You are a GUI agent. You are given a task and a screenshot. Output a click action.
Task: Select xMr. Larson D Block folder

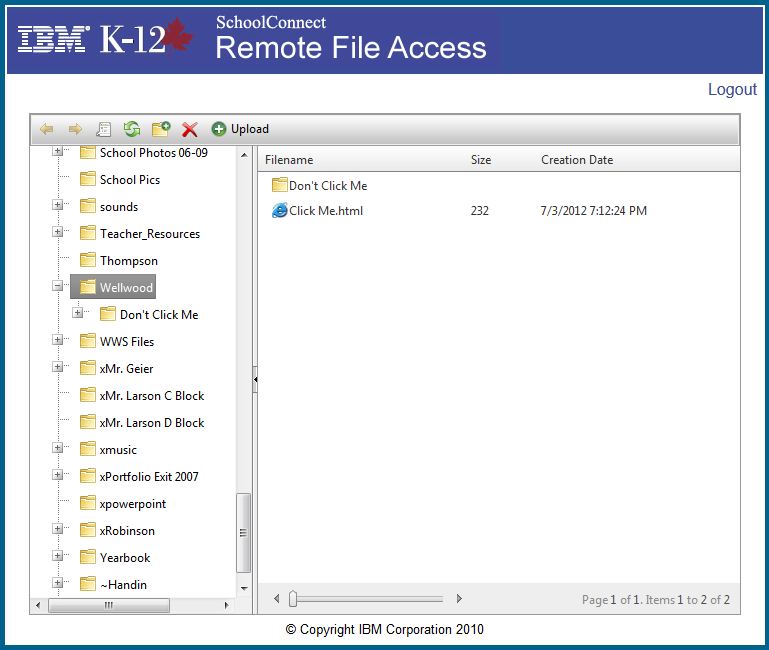click(152, 423)
